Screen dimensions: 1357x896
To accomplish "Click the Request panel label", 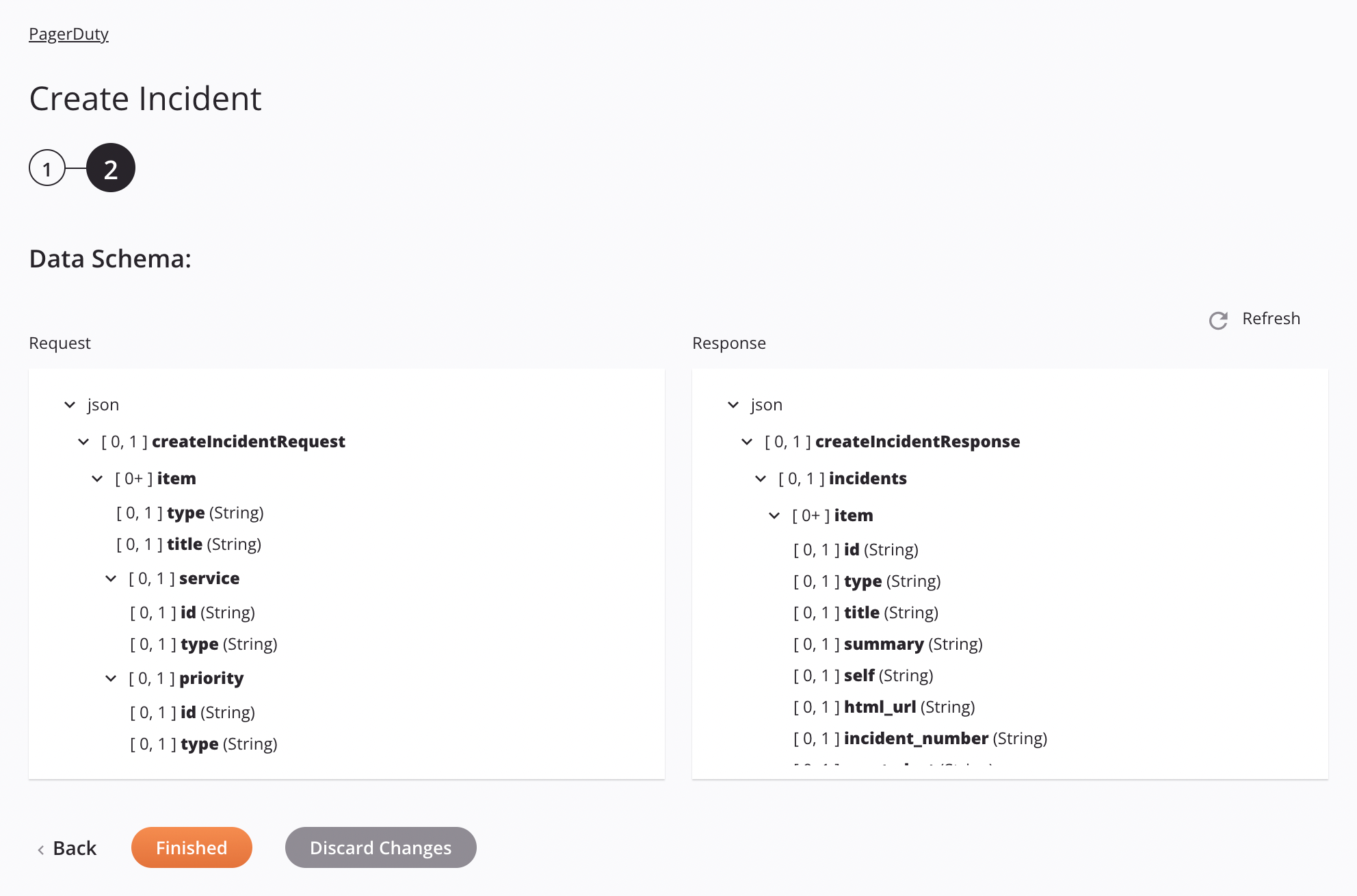I will tap(59, 342).
